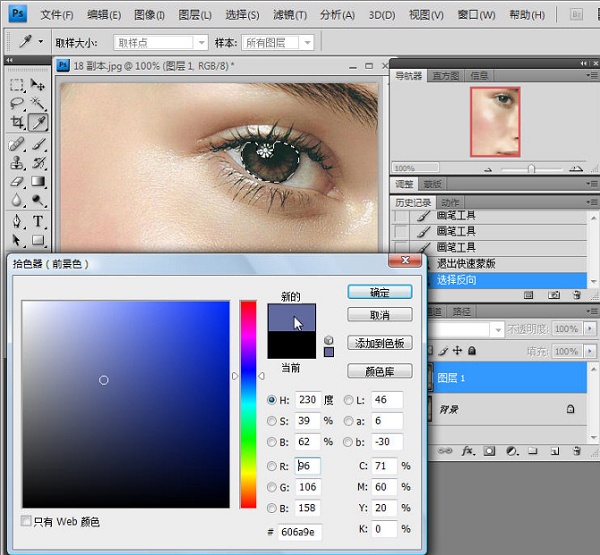Select the Rectangular Marquee tool

coord(17,85)
